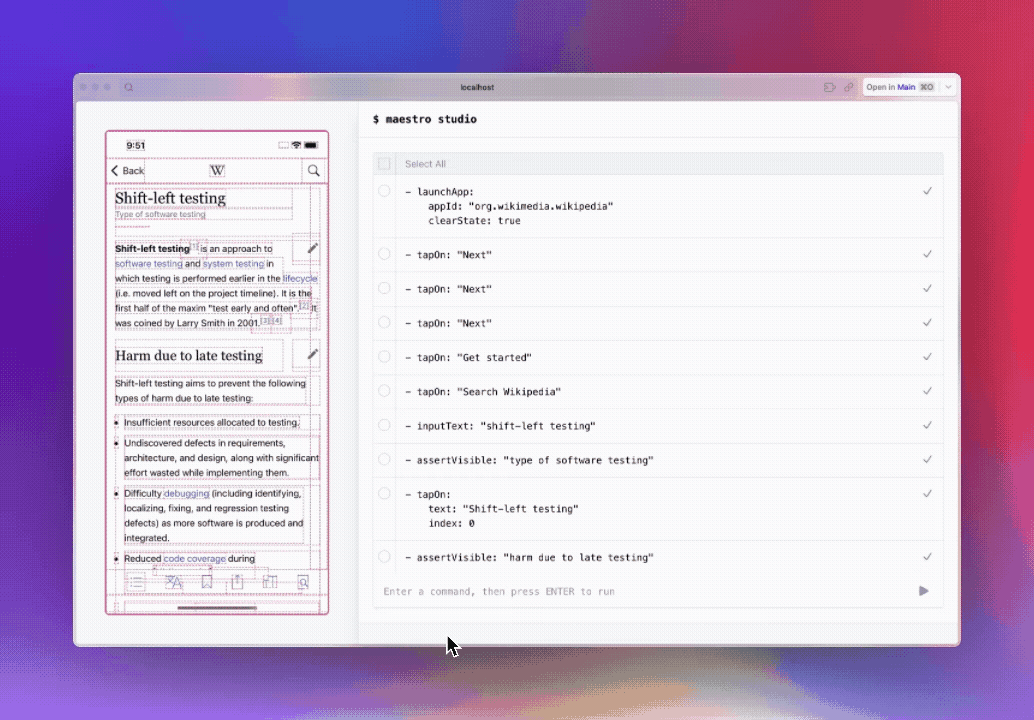The image size is (1034, 720).
Task: Select radio for assertVisible harm due to late testing
Action: point(384,557)
